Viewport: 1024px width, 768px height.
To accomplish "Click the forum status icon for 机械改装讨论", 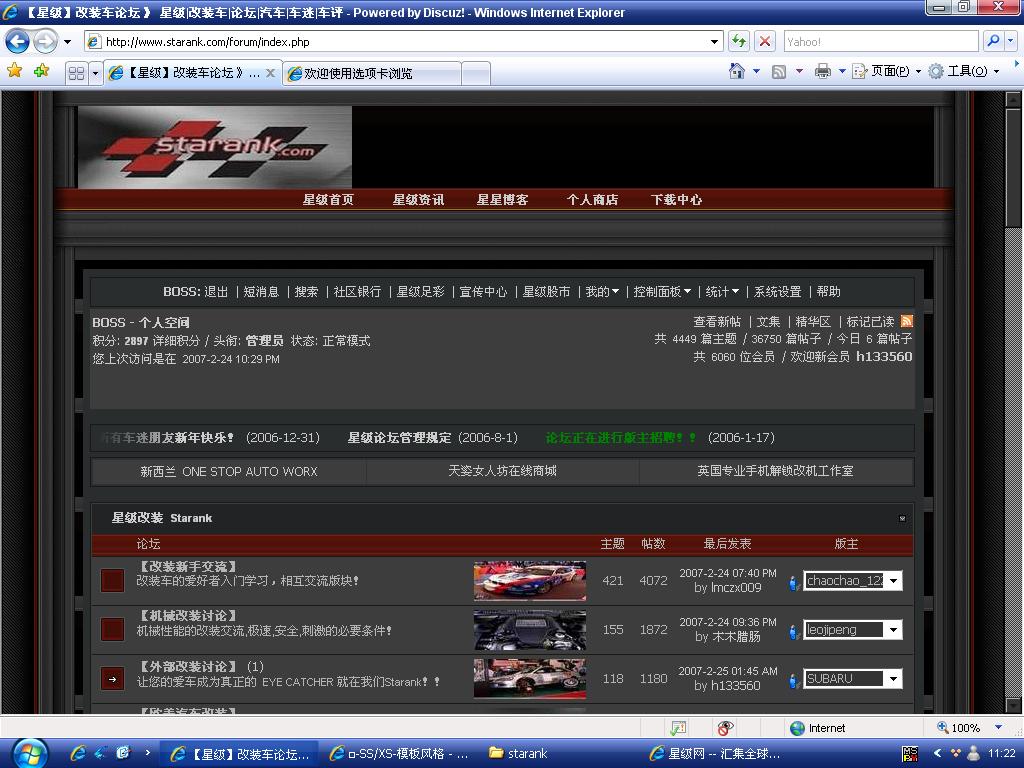I will [x=112, y=630].
